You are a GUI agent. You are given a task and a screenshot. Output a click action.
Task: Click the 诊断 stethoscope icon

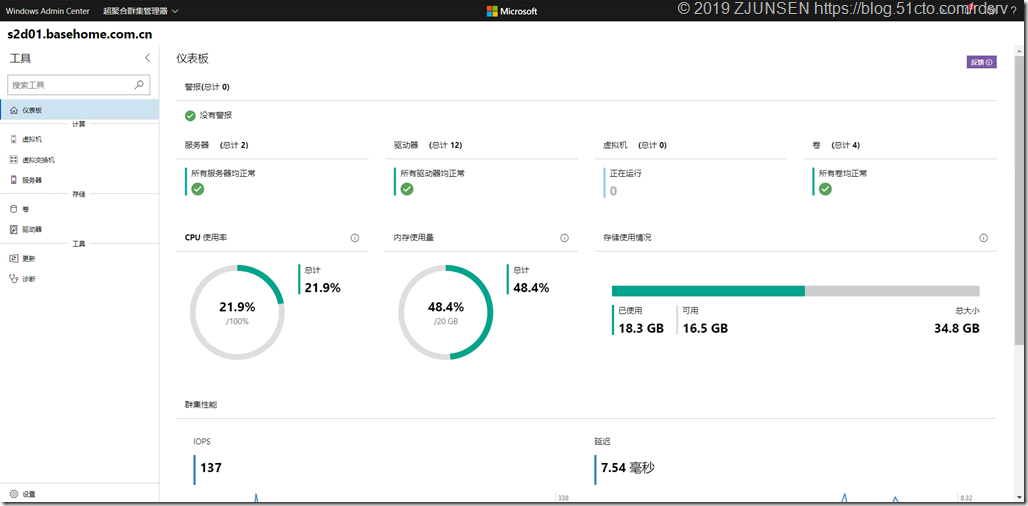pyautogui.click(x=14, y=279)
